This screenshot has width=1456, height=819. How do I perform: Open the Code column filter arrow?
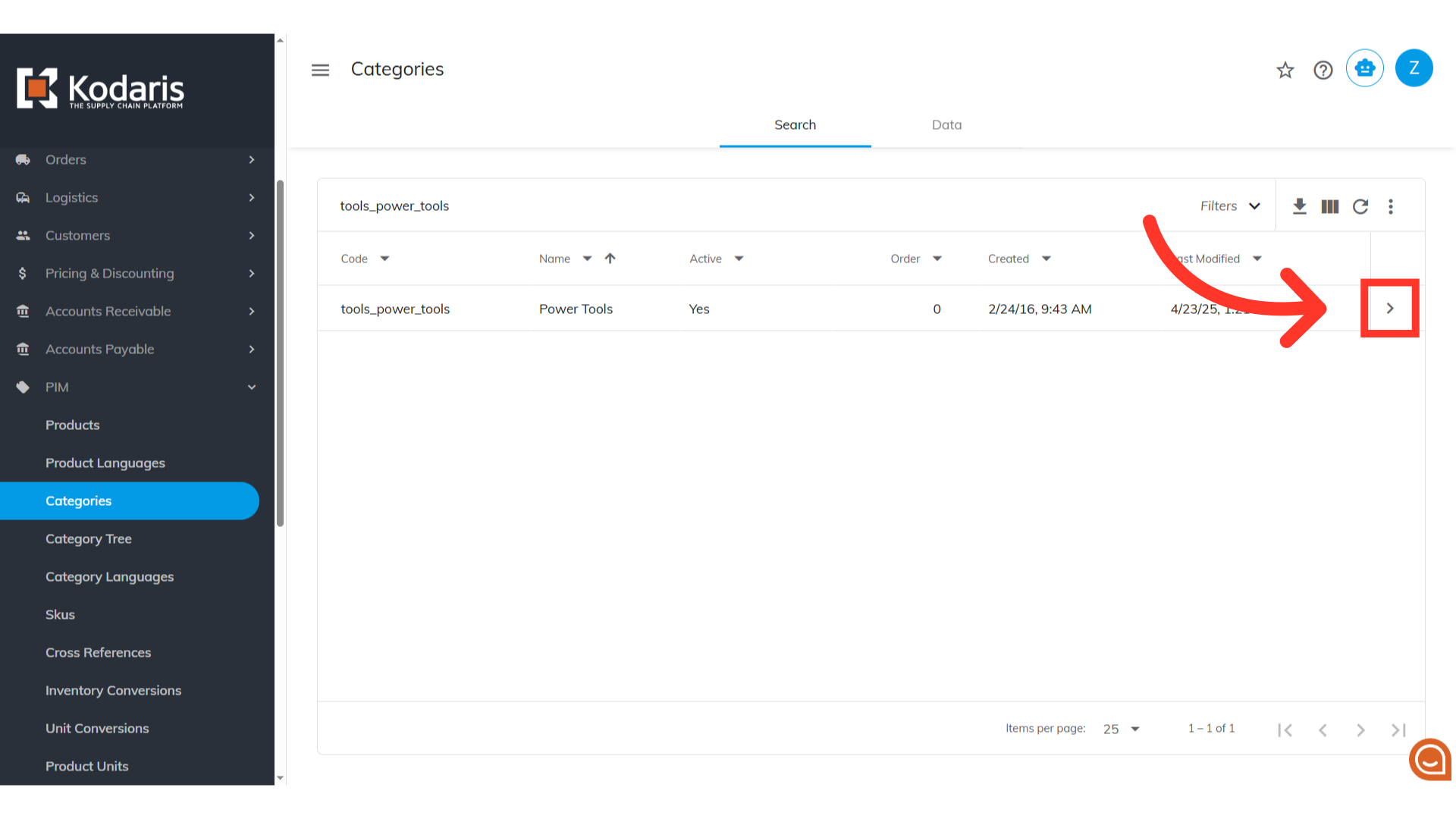tap(384, 259)
